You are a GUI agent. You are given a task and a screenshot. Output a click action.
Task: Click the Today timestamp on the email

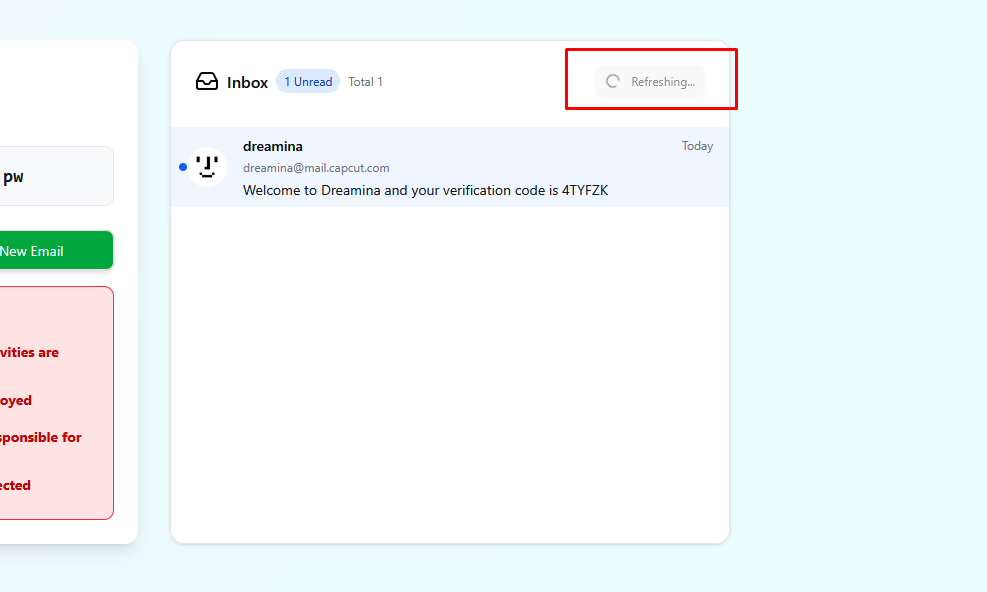(x=697, y=145)
